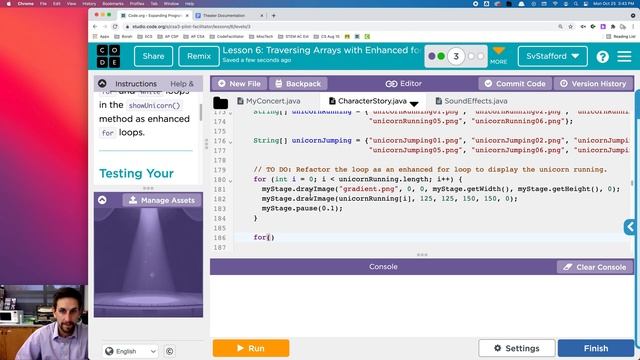
Task: Open the English language dropdown
Action: (x=130, y=351)
